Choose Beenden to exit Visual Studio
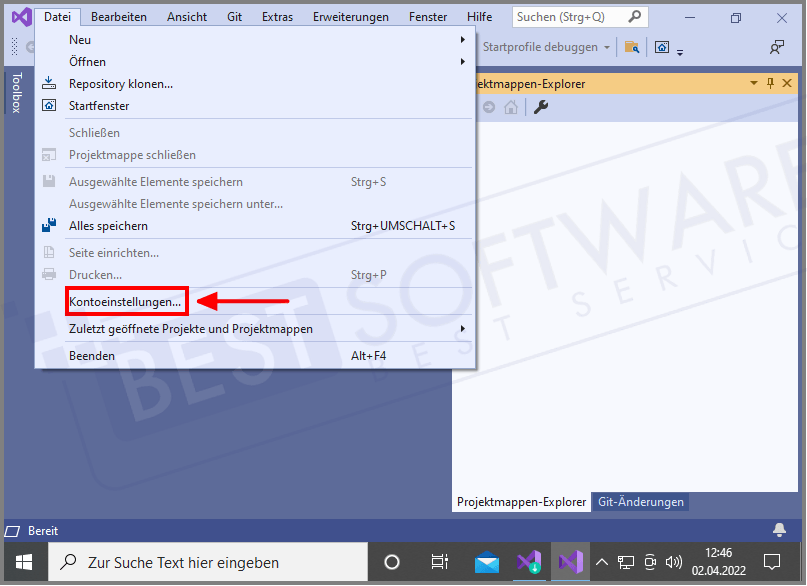Screen dimensions: 807x586 (x=92, y=355)
